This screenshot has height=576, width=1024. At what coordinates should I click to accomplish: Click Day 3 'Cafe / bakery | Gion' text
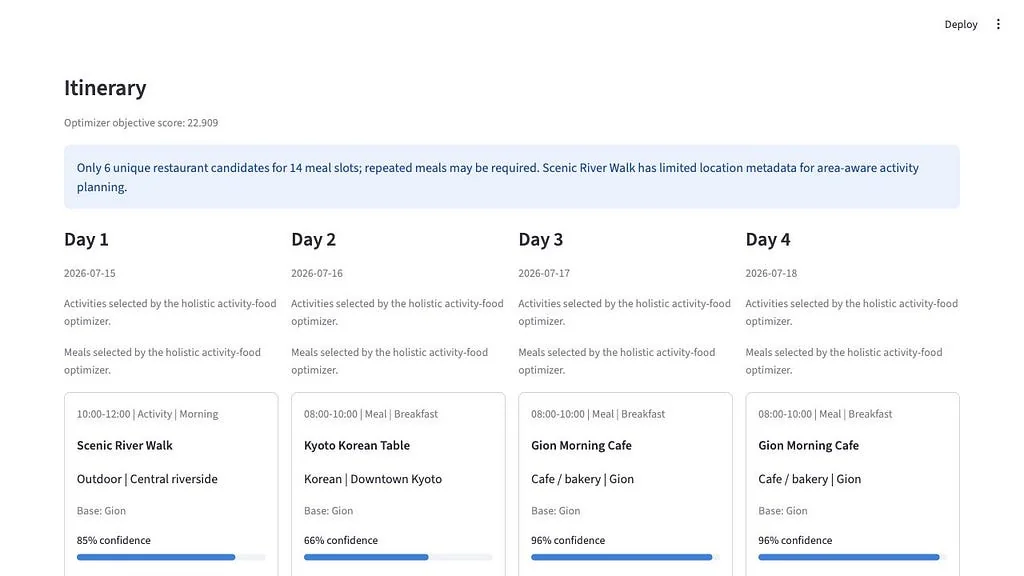tap(583, 479)
